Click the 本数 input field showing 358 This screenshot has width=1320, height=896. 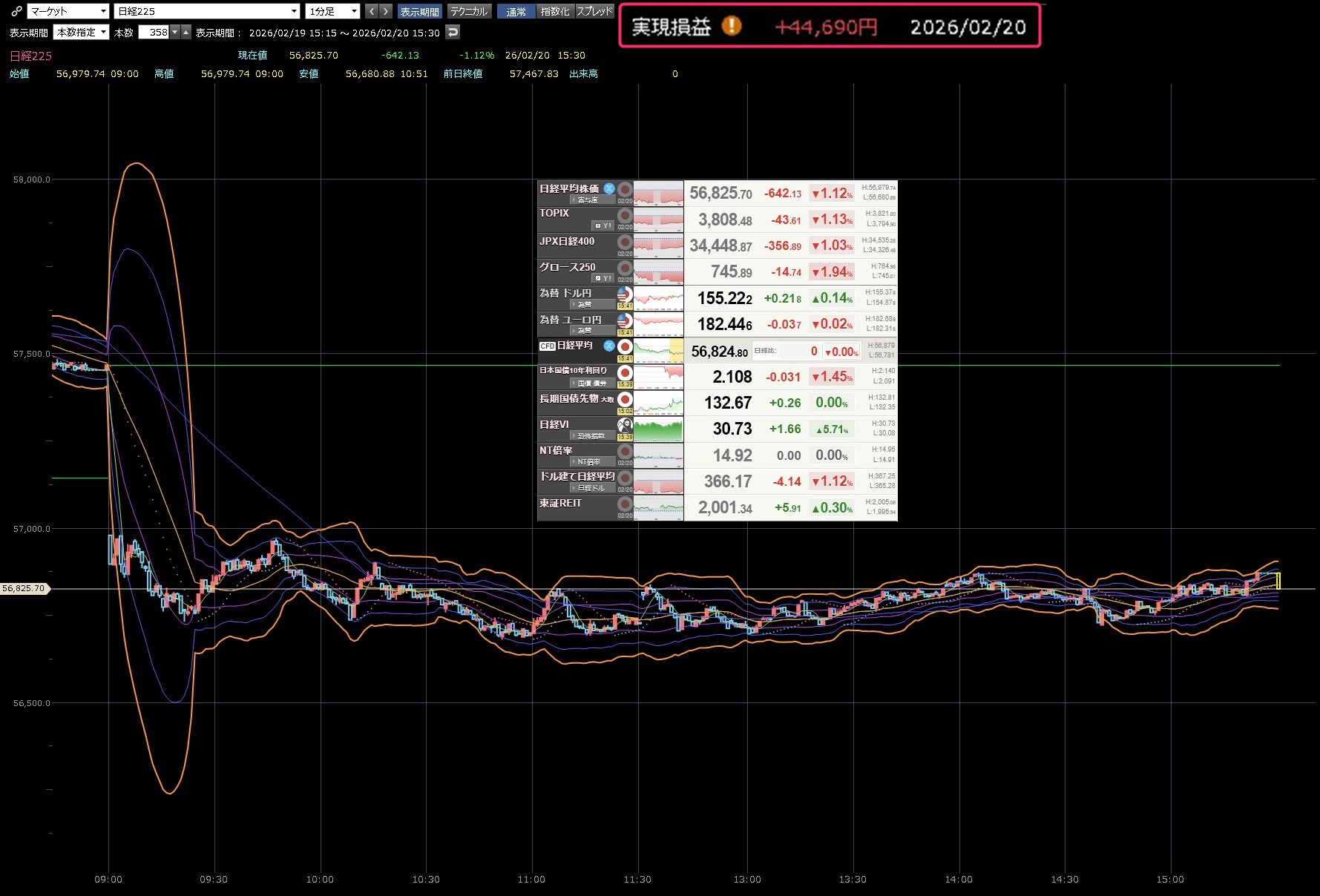point(154,32)
